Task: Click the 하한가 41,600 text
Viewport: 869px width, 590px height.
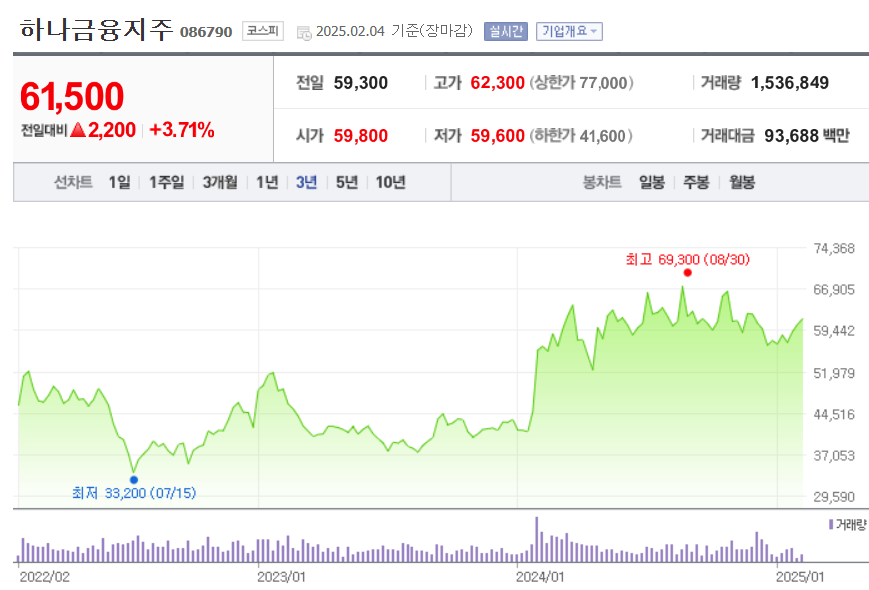Action: tap(581, 136)
